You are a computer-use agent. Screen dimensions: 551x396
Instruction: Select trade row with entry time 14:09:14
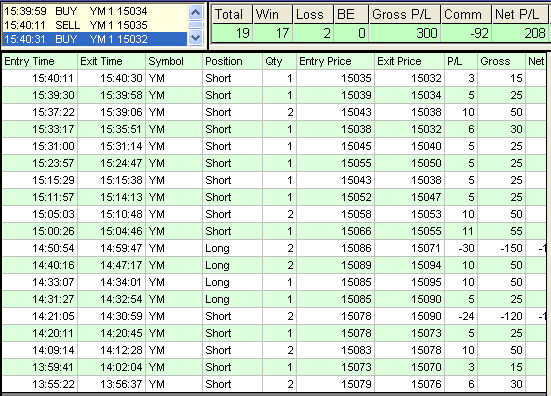click(x=274, y=350)
